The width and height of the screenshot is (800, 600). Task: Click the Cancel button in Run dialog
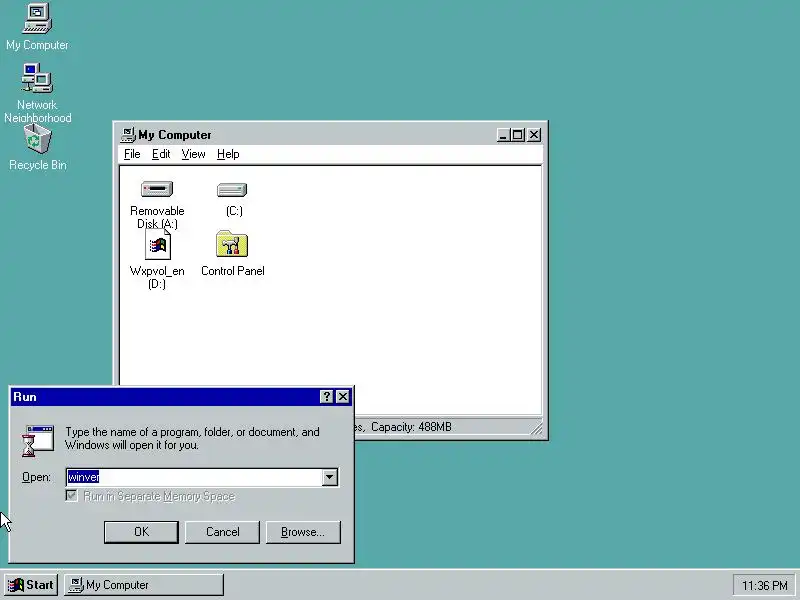(x=222, y=532)
